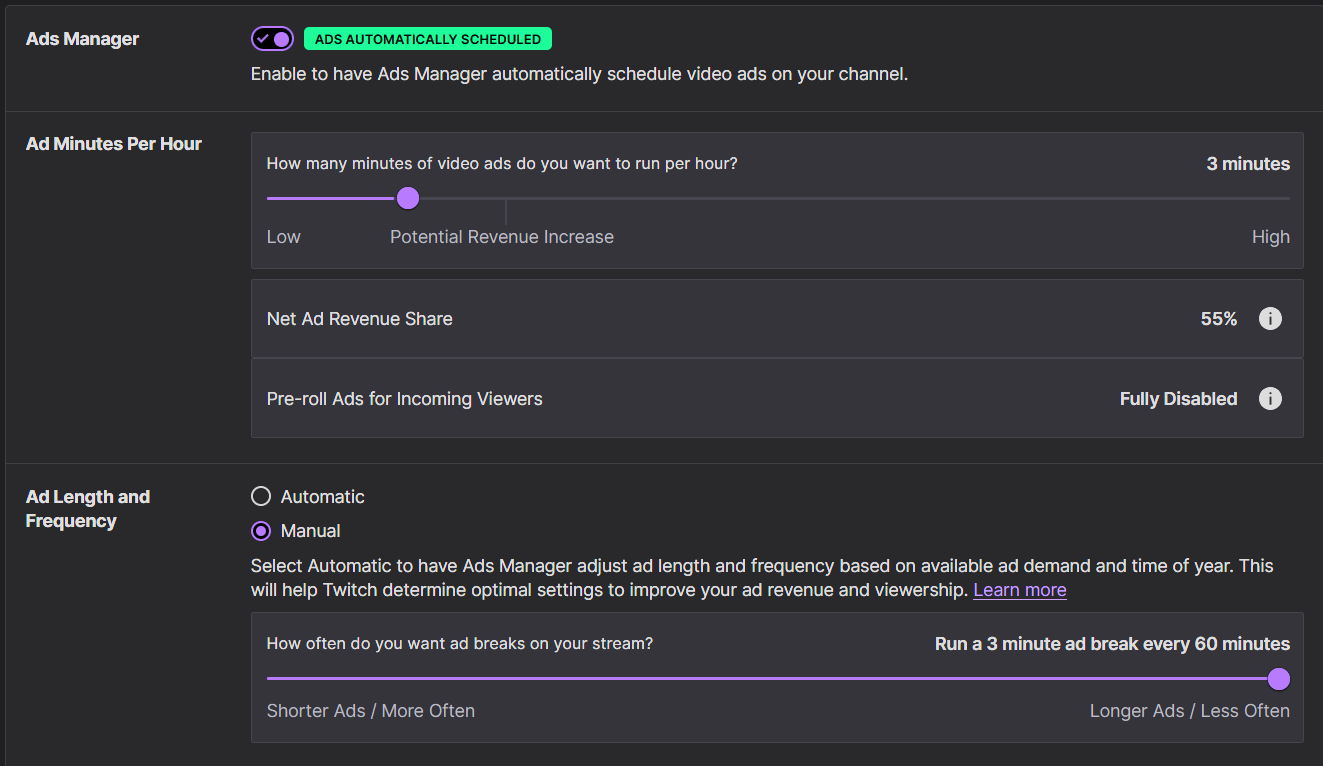Image resolution: width=1323 pixels, height=766 pixels.
Task: Click the '3 minutes' value readout
Action: 1247,164
